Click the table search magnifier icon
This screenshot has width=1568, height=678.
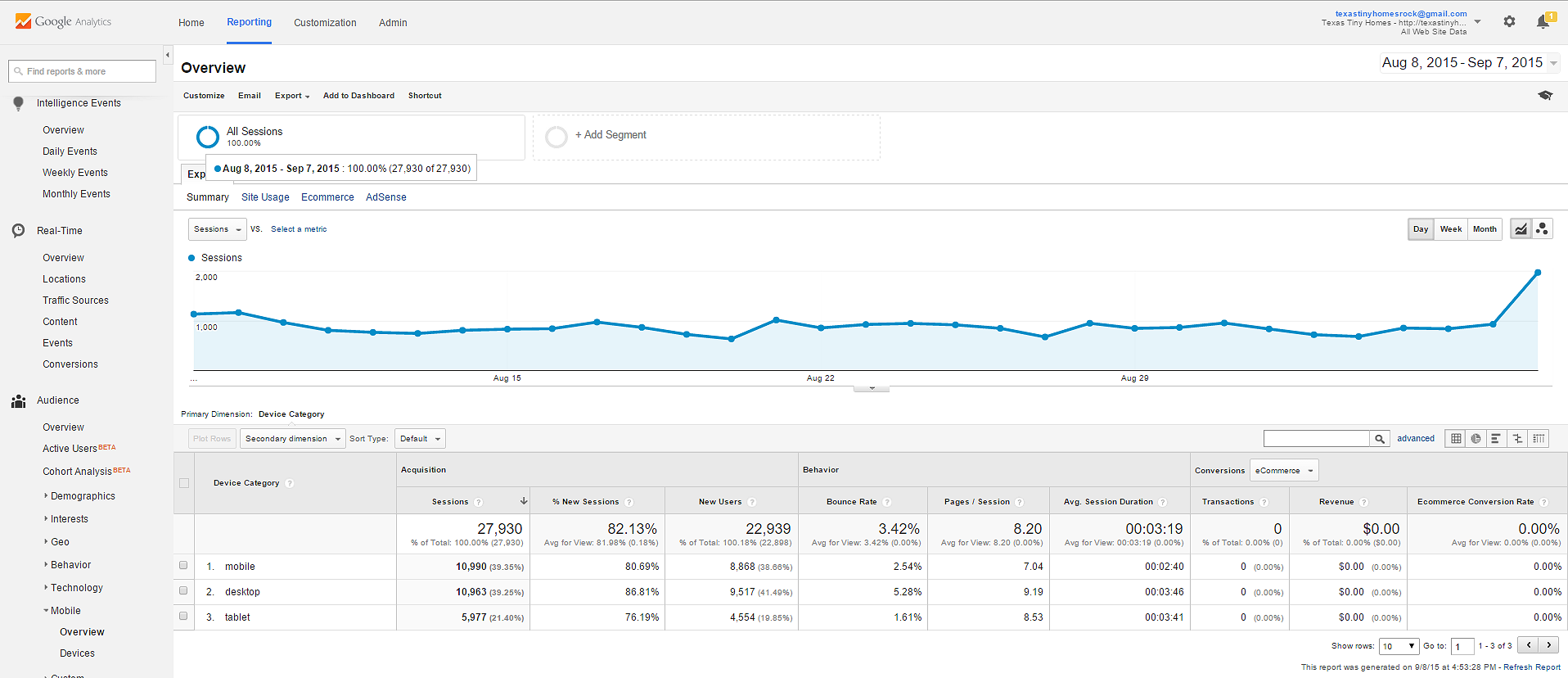(x=1380, y=439)
